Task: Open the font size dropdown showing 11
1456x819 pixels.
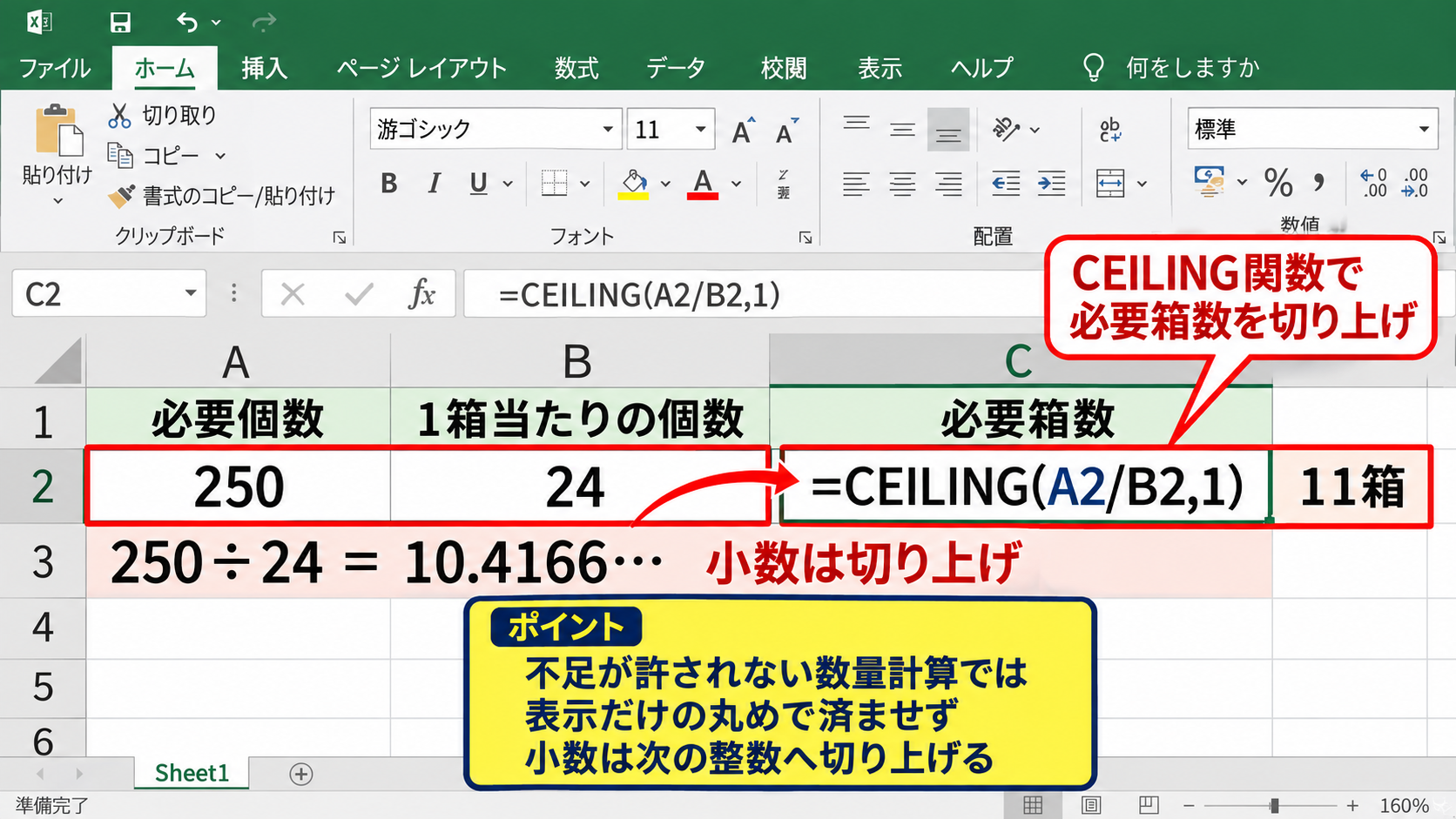Action: click(700, 130)
